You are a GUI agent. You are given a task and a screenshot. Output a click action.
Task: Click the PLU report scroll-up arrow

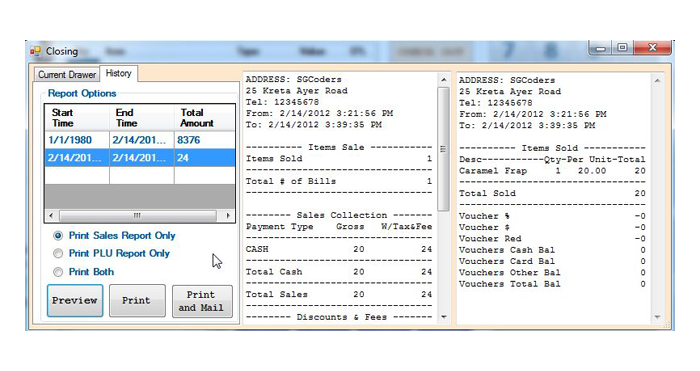tap(657, 81)
